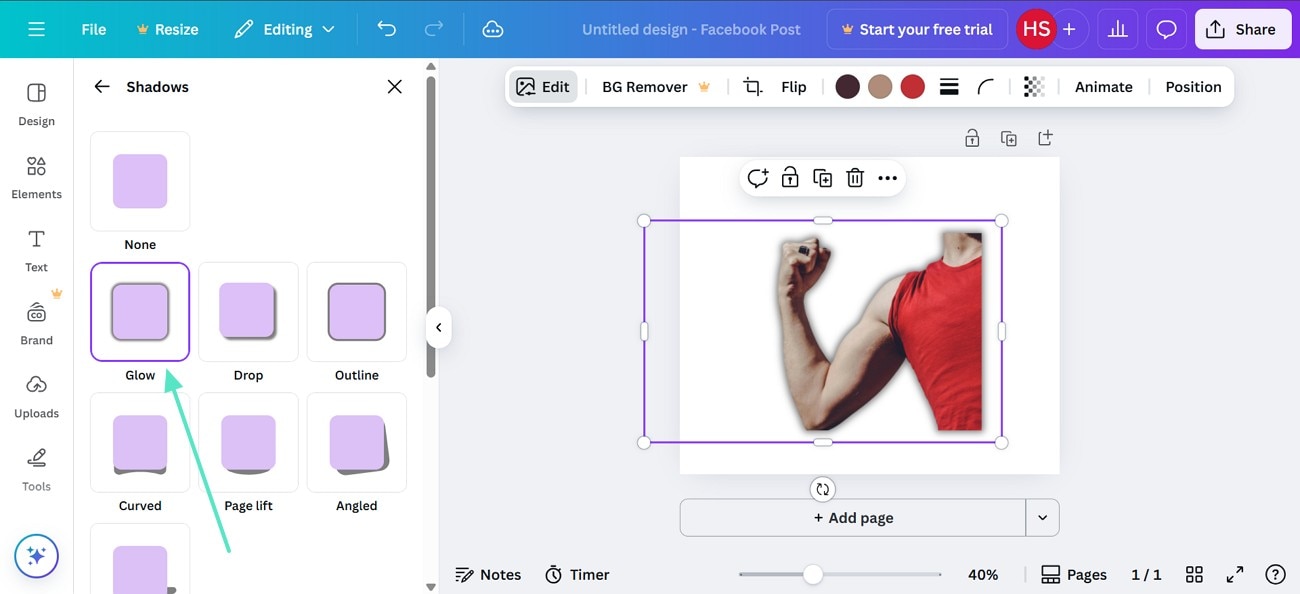Launch Canva AI from the sparkle icon
1300x594 pixels.
click(36, 556)
